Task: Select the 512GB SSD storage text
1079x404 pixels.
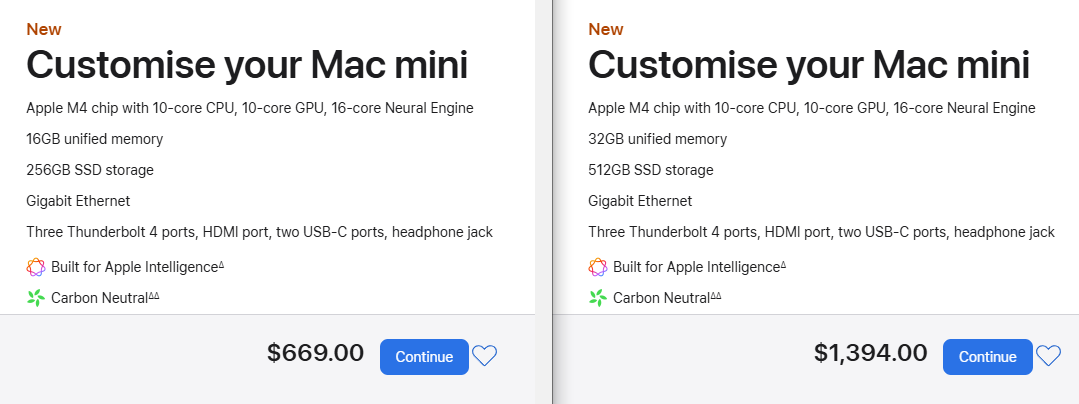Action: pos(651,170)
